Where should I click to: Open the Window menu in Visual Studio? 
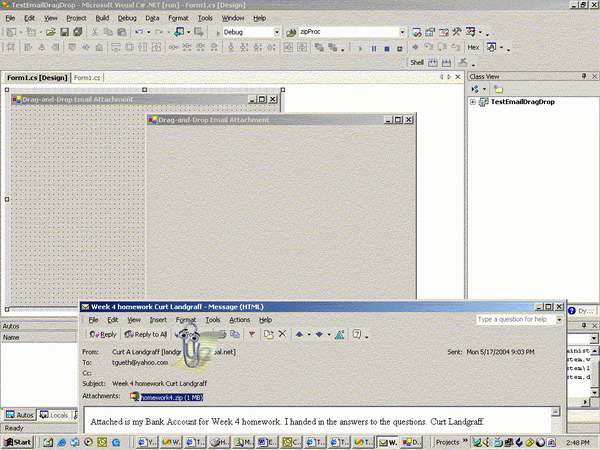click(x=233, y=18)
